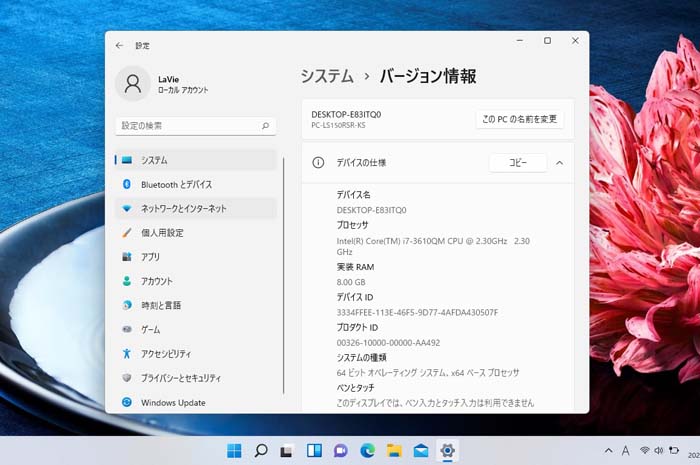Click the device ID value 3334FFEE-113E-46F5-9D77-4AFDA430507F

[x=417, y=312]
